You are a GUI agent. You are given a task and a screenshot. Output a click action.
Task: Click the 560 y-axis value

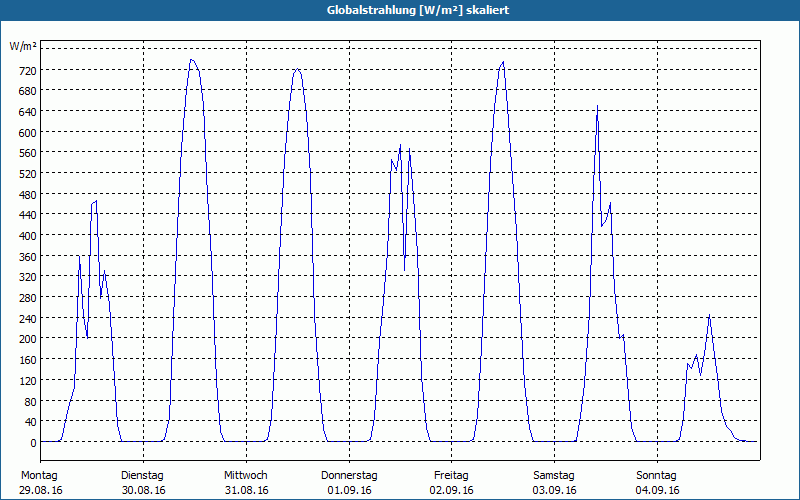coord(28,154)
